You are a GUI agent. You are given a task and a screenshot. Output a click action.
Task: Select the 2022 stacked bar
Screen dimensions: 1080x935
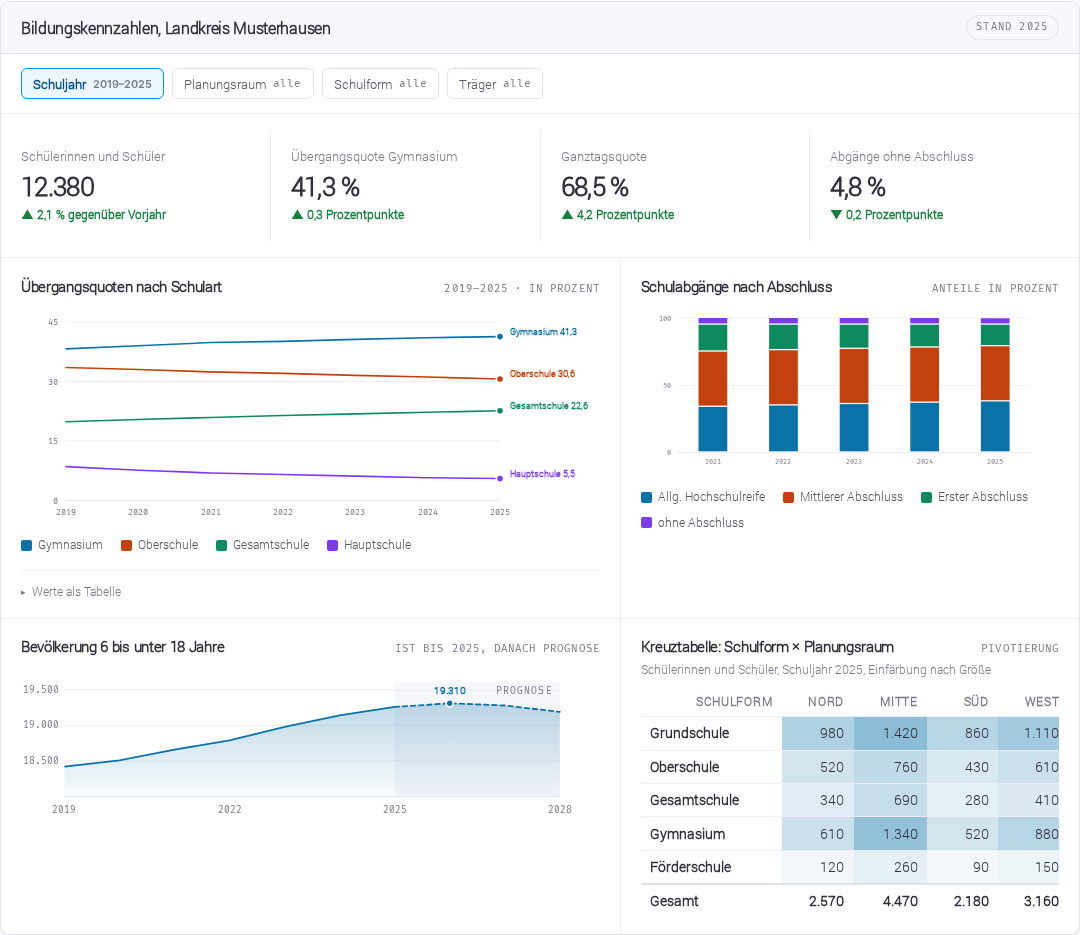tap(783, 384)
